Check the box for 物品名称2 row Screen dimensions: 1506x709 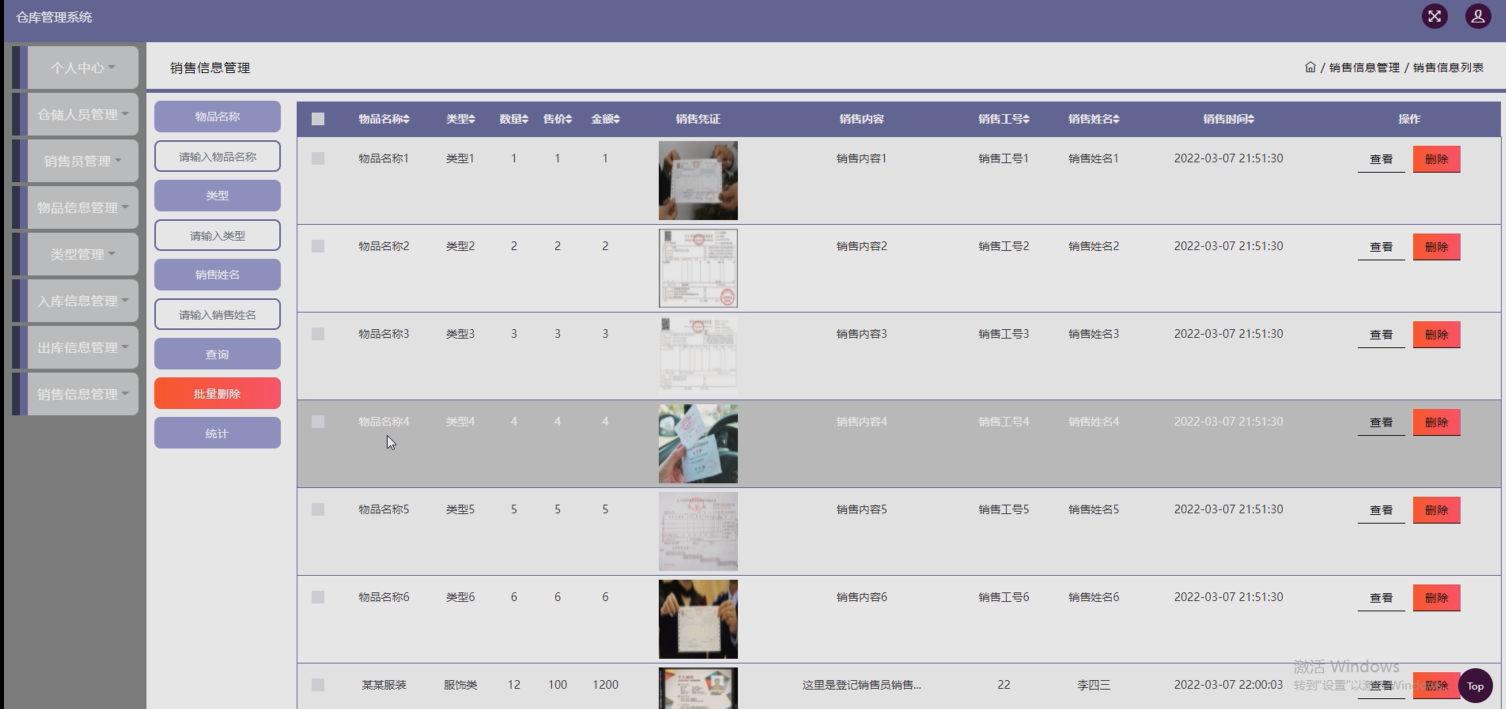(318, 246)
